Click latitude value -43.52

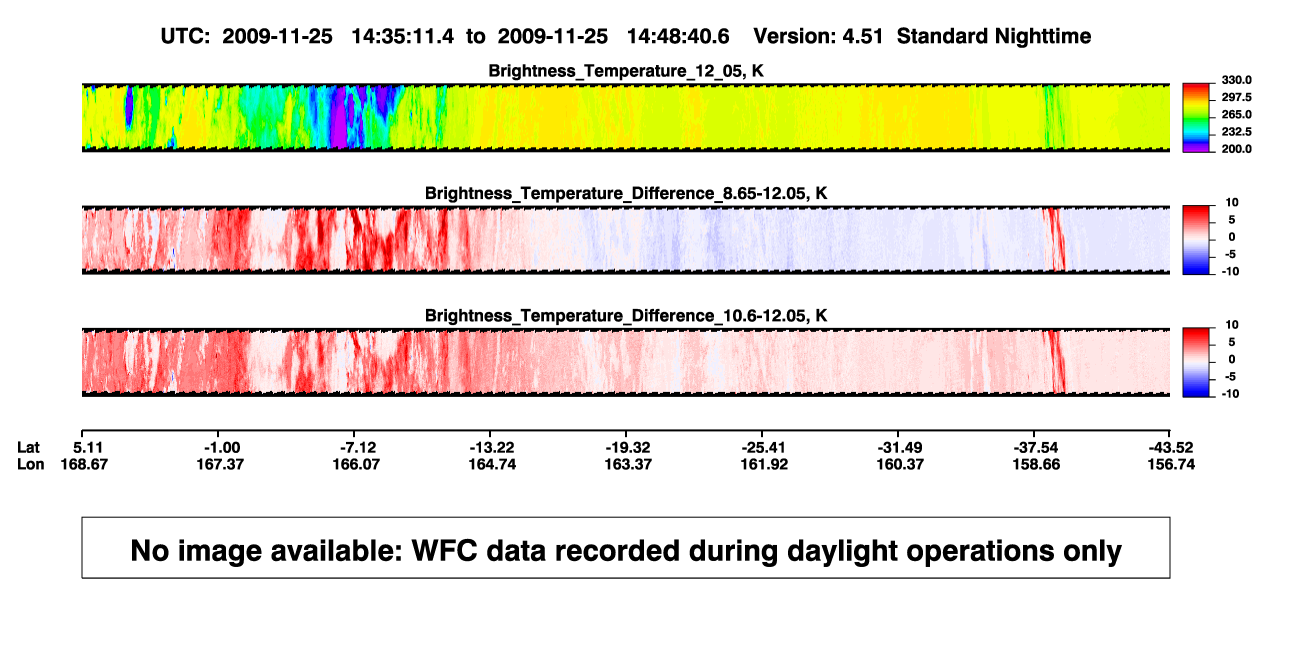pyautogui.click(x=1172, y=447)
